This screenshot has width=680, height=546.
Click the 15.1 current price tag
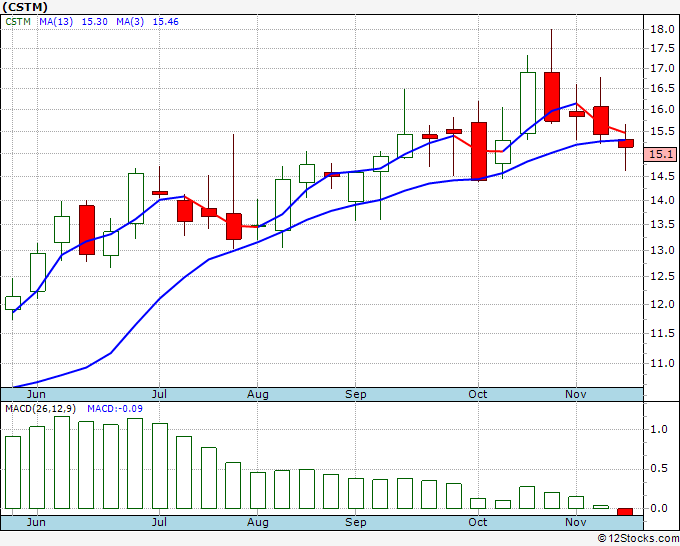coord(660,154)
